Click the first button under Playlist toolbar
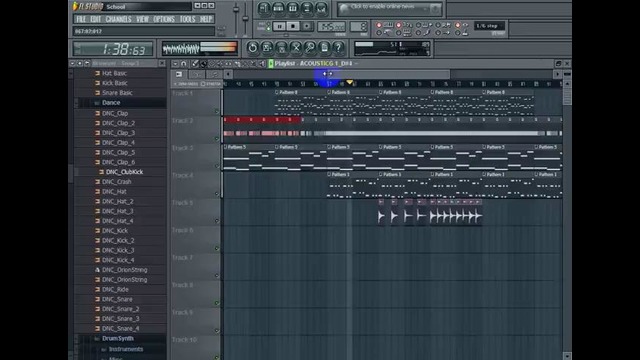 [179, 74]
